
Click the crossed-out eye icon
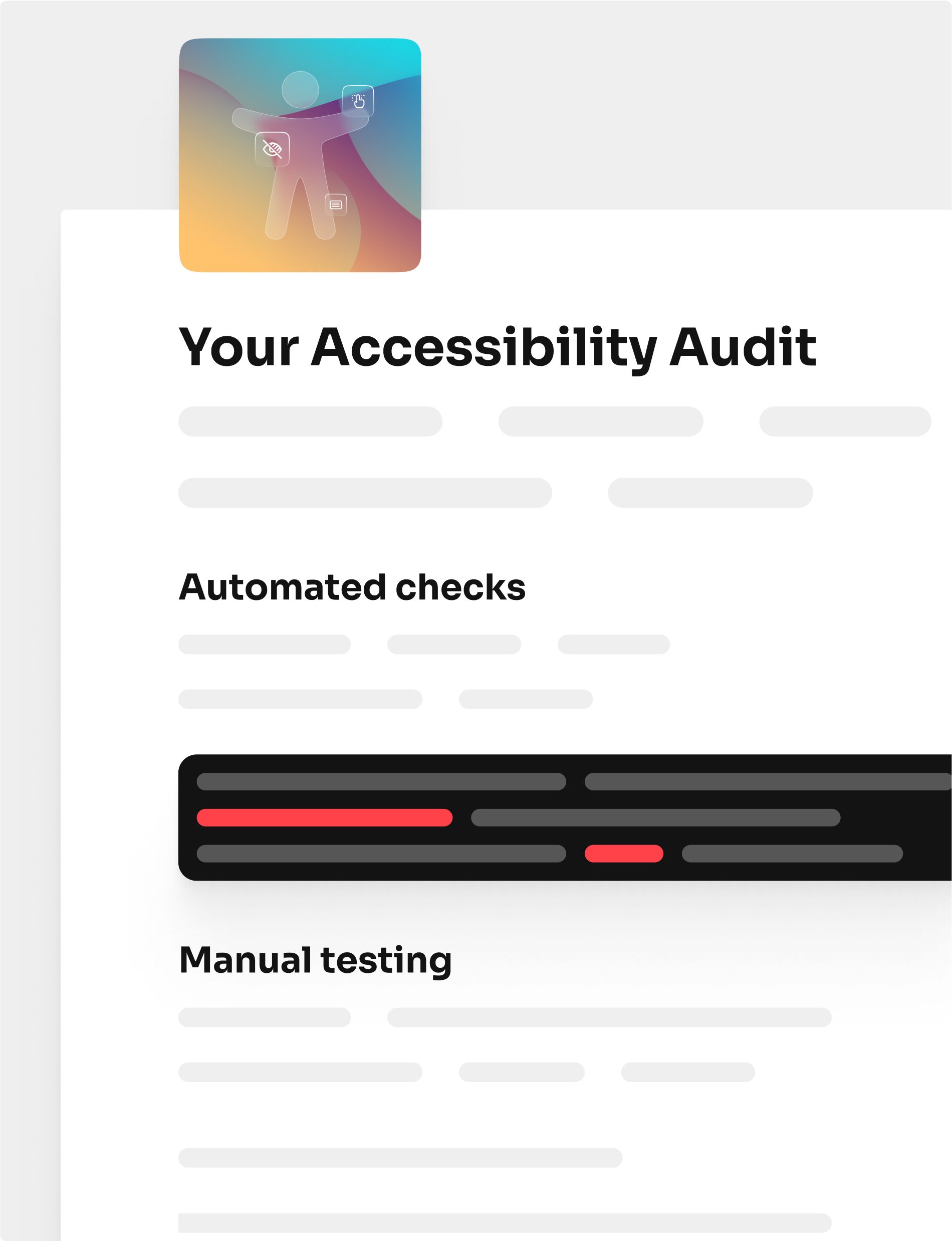tap(273, 149)
